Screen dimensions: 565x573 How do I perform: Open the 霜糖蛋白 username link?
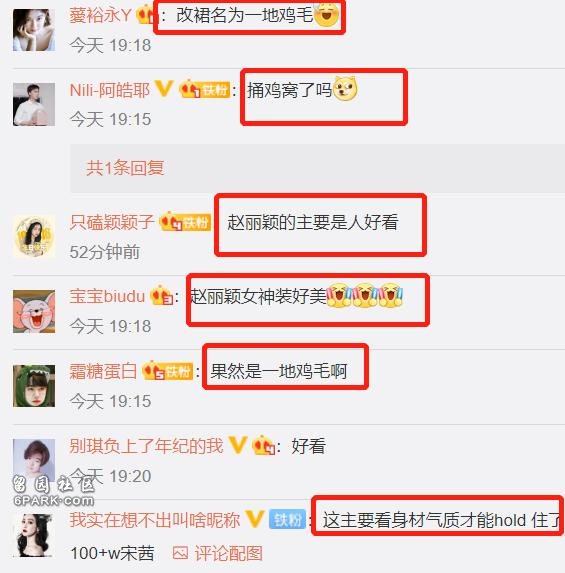point(103,371)
